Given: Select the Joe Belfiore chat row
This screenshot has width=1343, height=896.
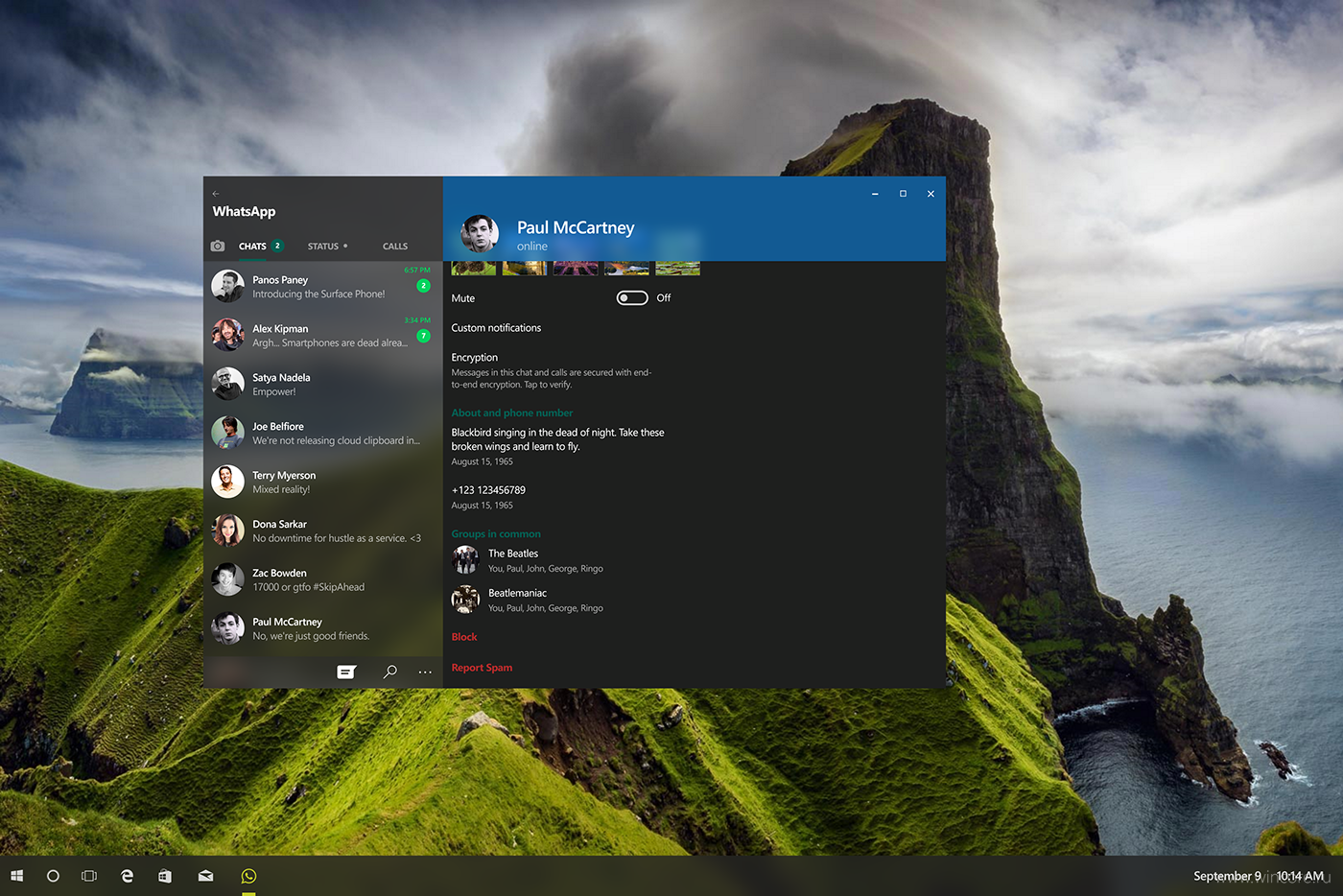Looking at the screenshot, I should pos(322,433).
